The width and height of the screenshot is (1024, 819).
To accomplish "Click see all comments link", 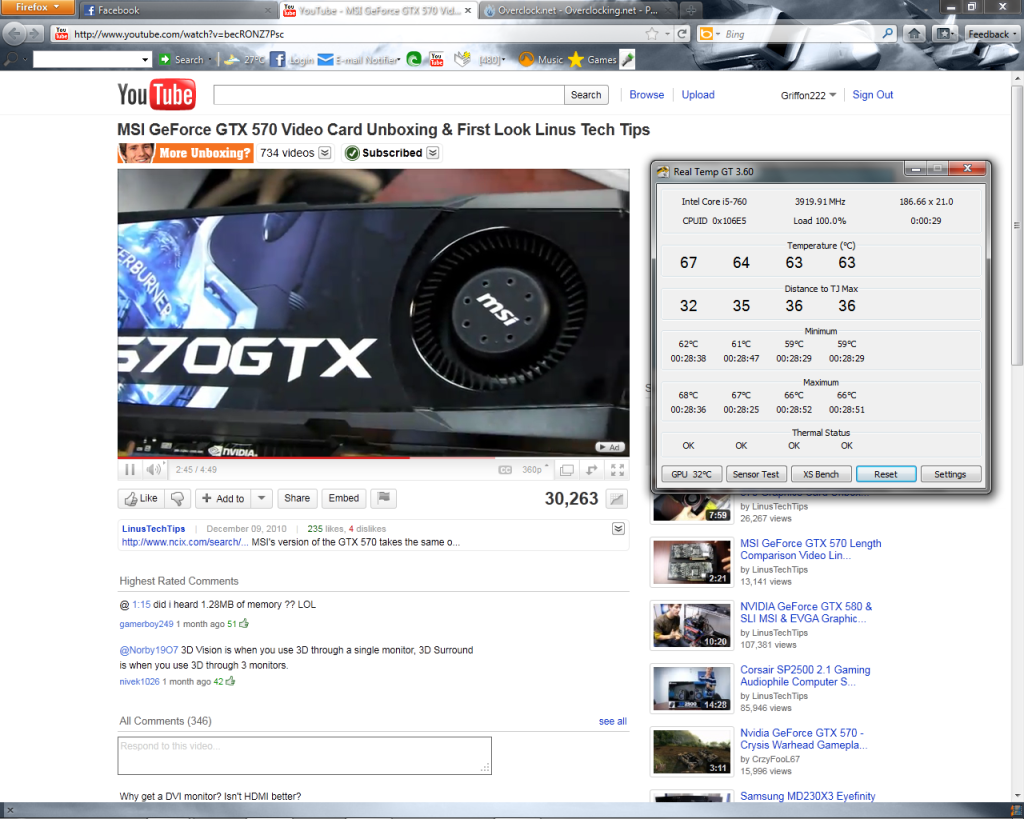I will tap(613, 721).
